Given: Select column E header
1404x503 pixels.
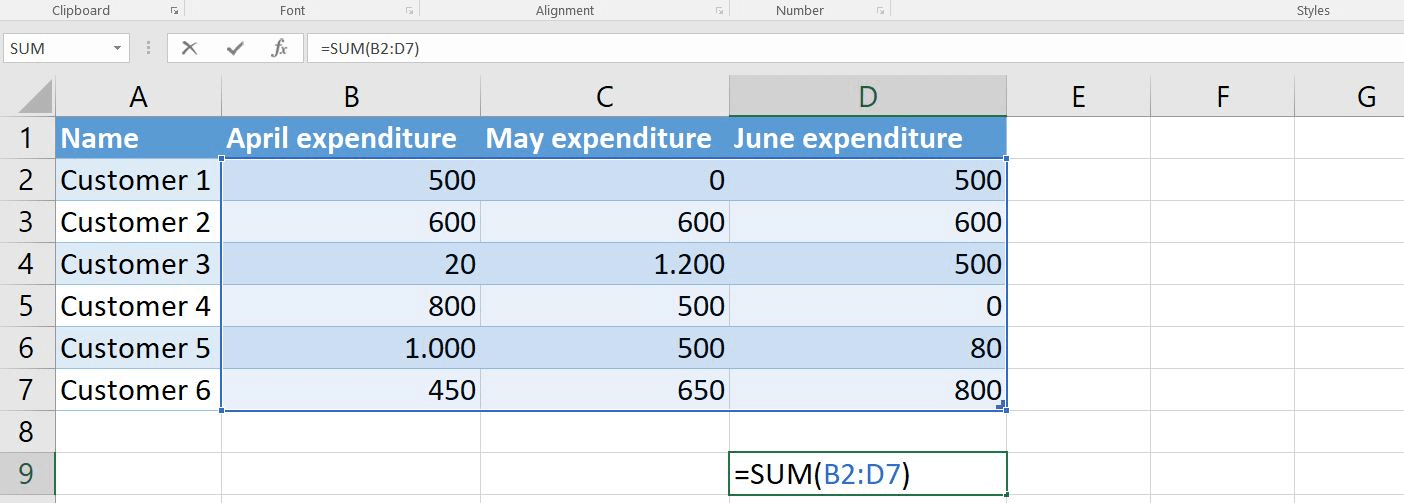Looking at the screenshot, I should point(1078,96).
